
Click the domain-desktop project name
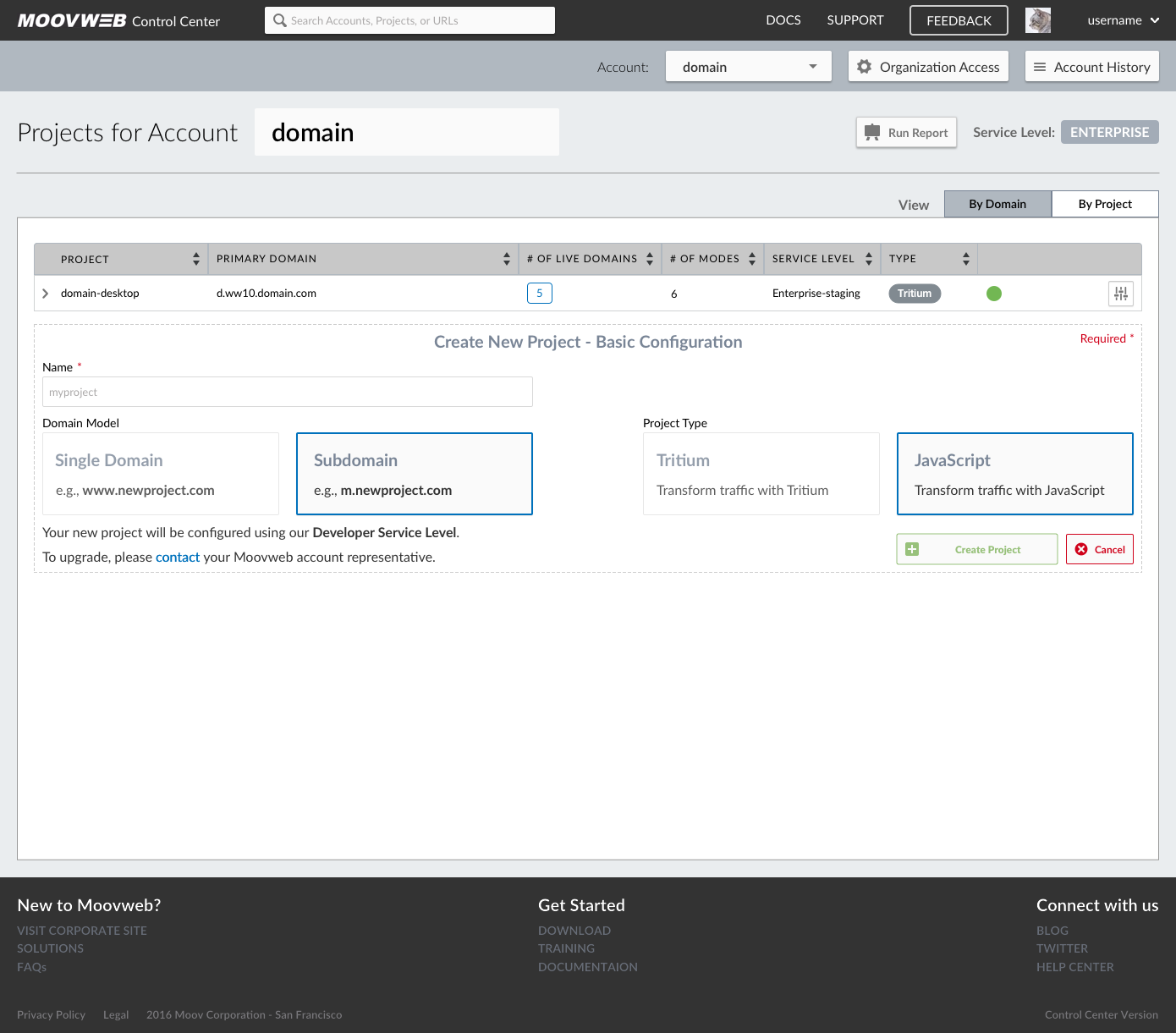coord(100,294)
